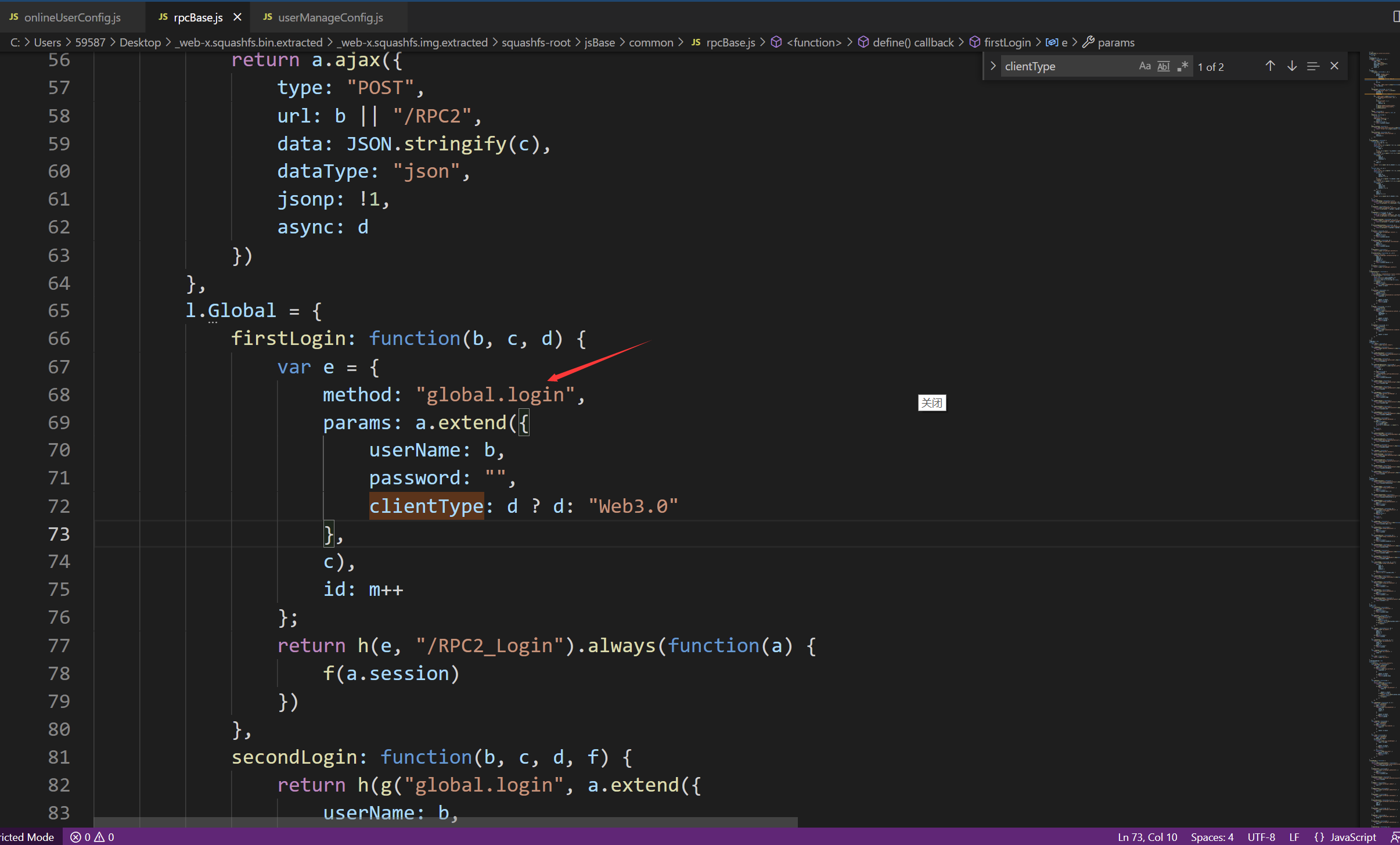This screenshot has height=845, width=1400.
Task: Go to next find match
Action: point(1291,66)
